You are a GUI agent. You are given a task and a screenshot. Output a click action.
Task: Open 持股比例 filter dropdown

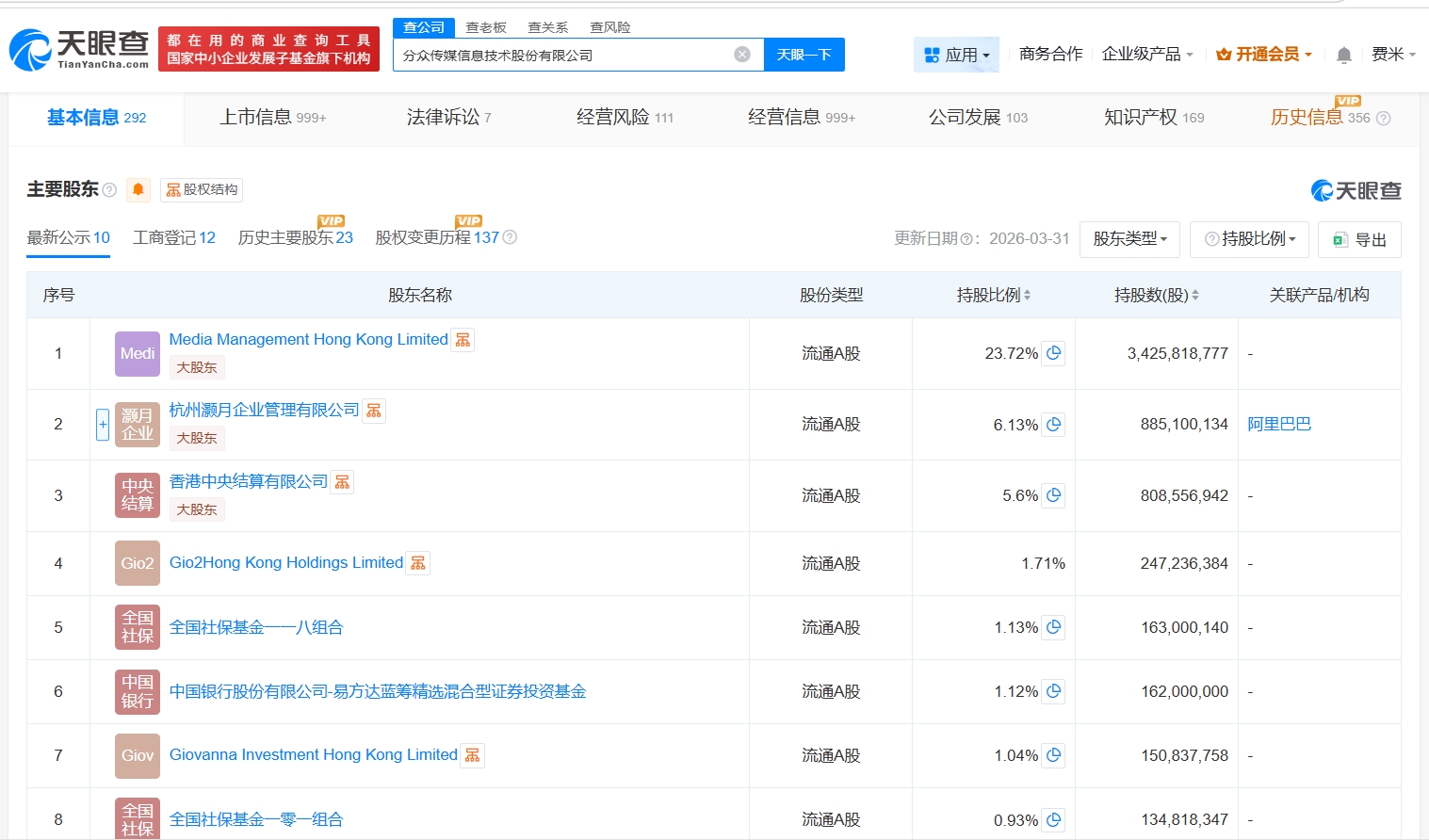pos(1250,239)
